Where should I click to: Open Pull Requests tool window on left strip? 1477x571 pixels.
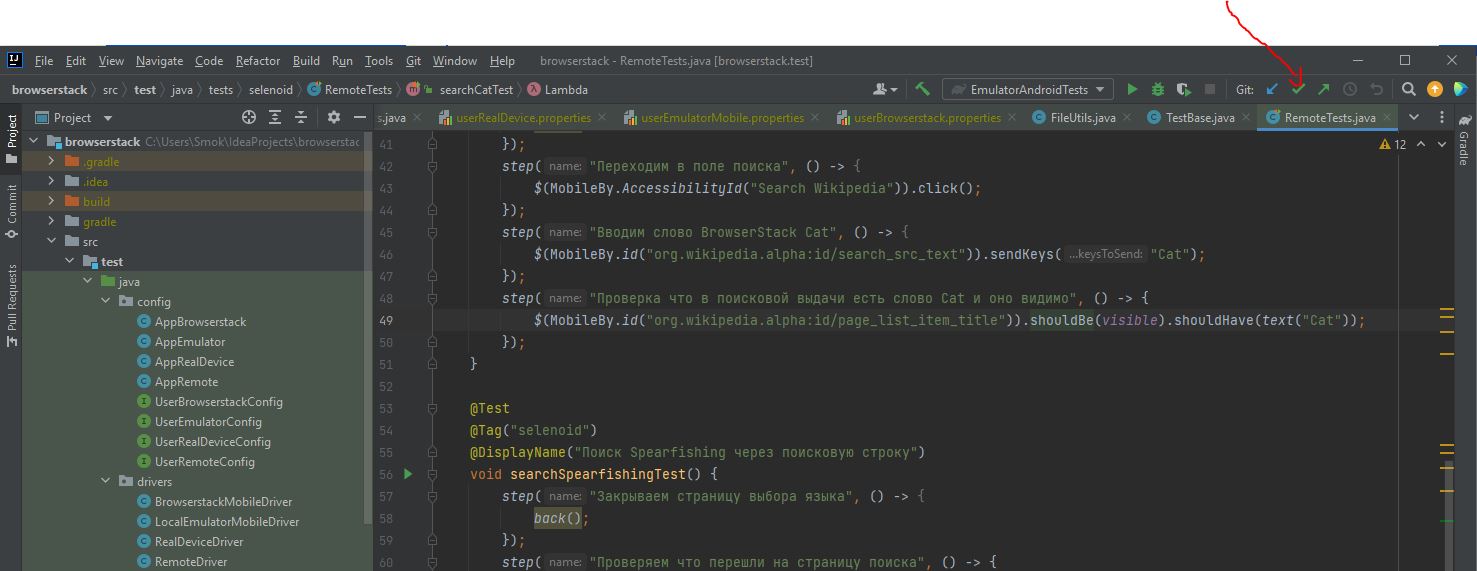click(12, 305)
